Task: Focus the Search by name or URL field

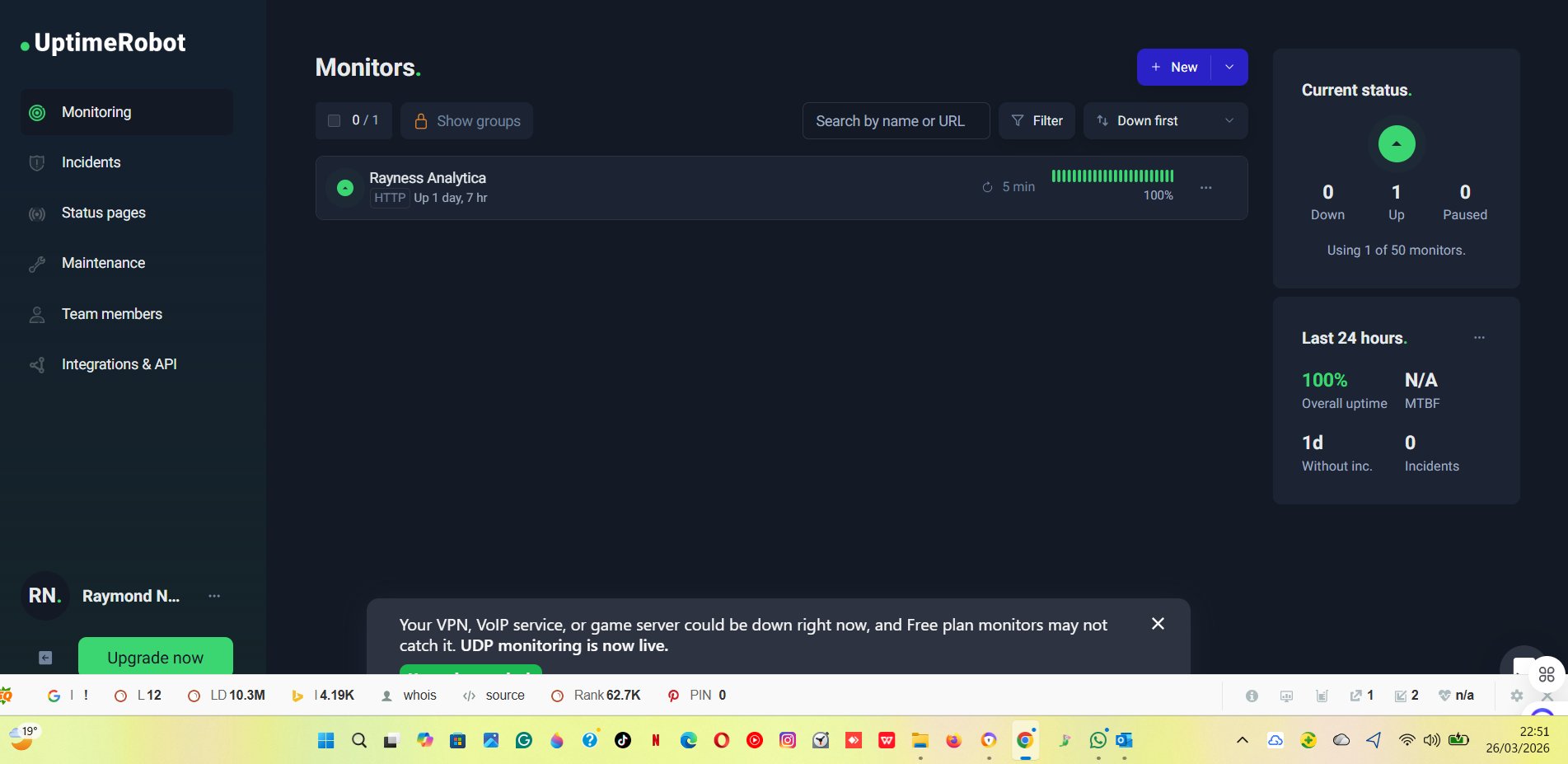Action: (x=896, y=121)
